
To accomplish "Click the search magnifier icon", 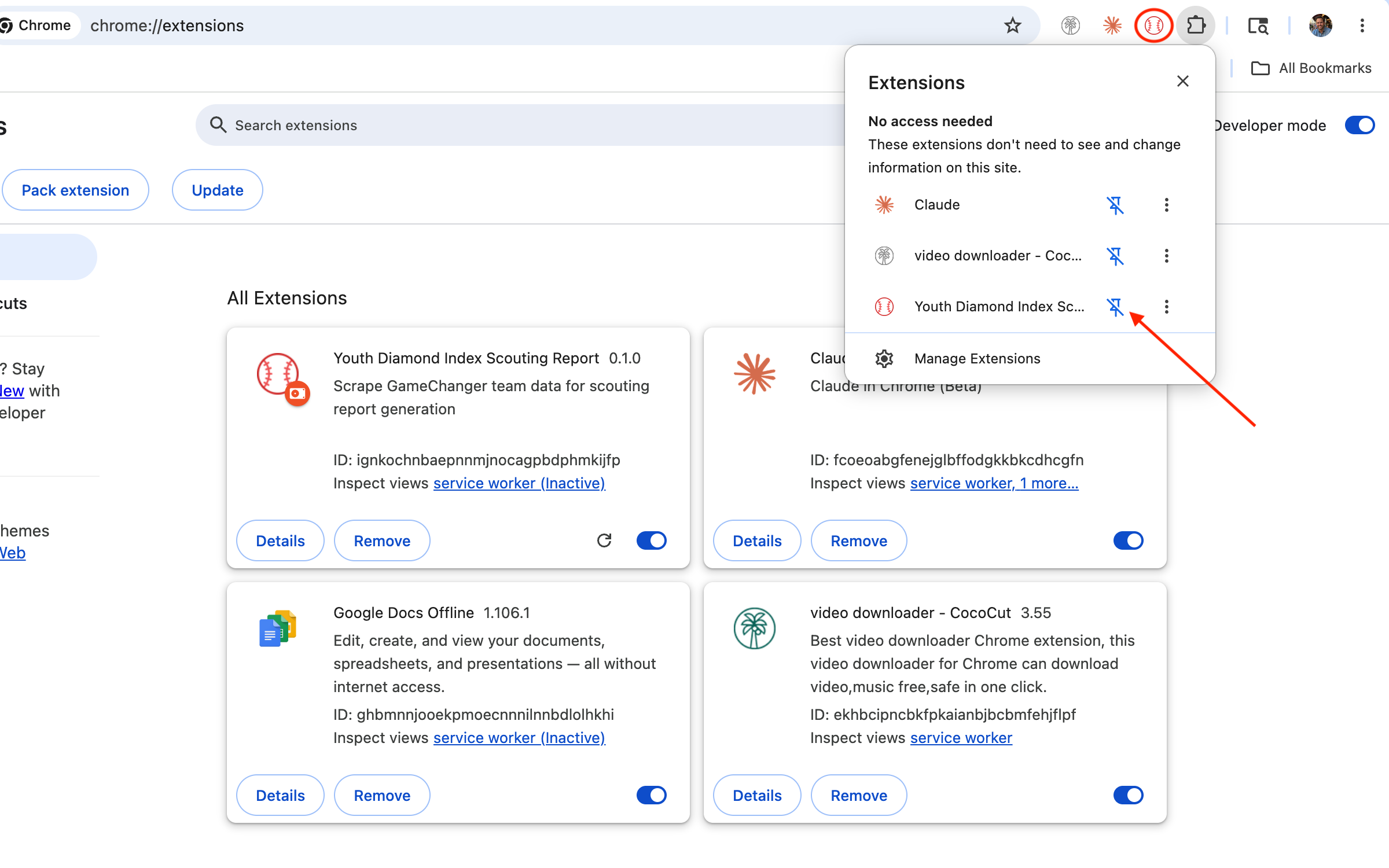I will pyautogui.click(x=218, y=125).
